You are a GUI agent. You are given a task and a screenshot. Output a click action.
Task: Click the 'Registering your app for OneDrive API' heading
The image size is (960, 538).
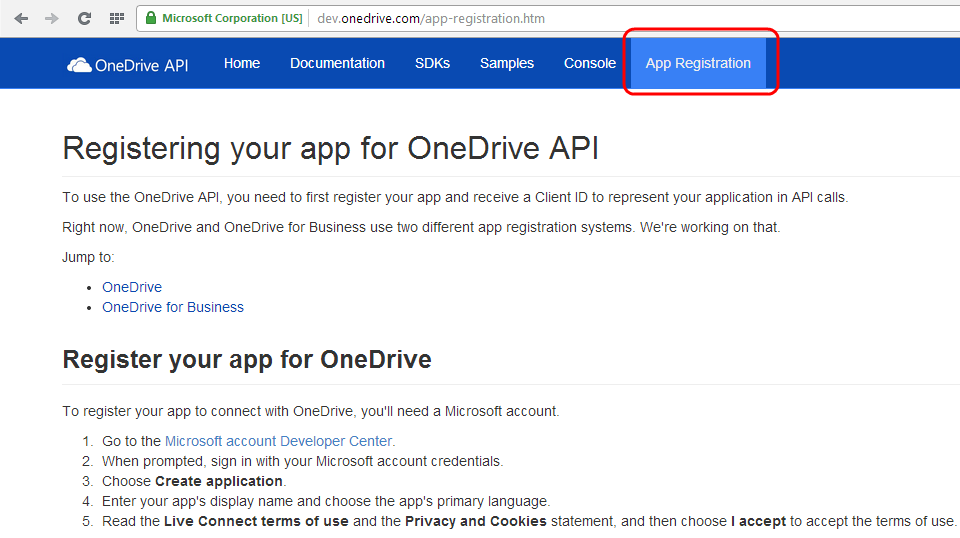tap(331, 149)
